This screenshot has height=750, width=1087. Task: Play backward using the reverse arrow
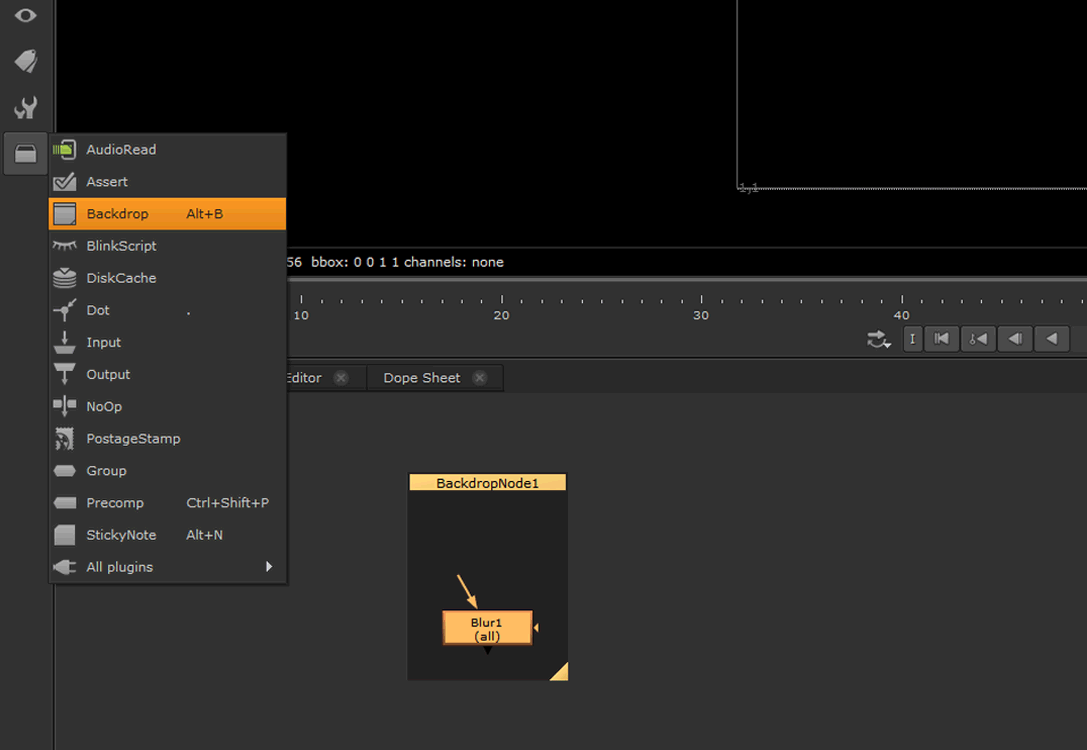pyautogui.click(x=1052, y=339)
